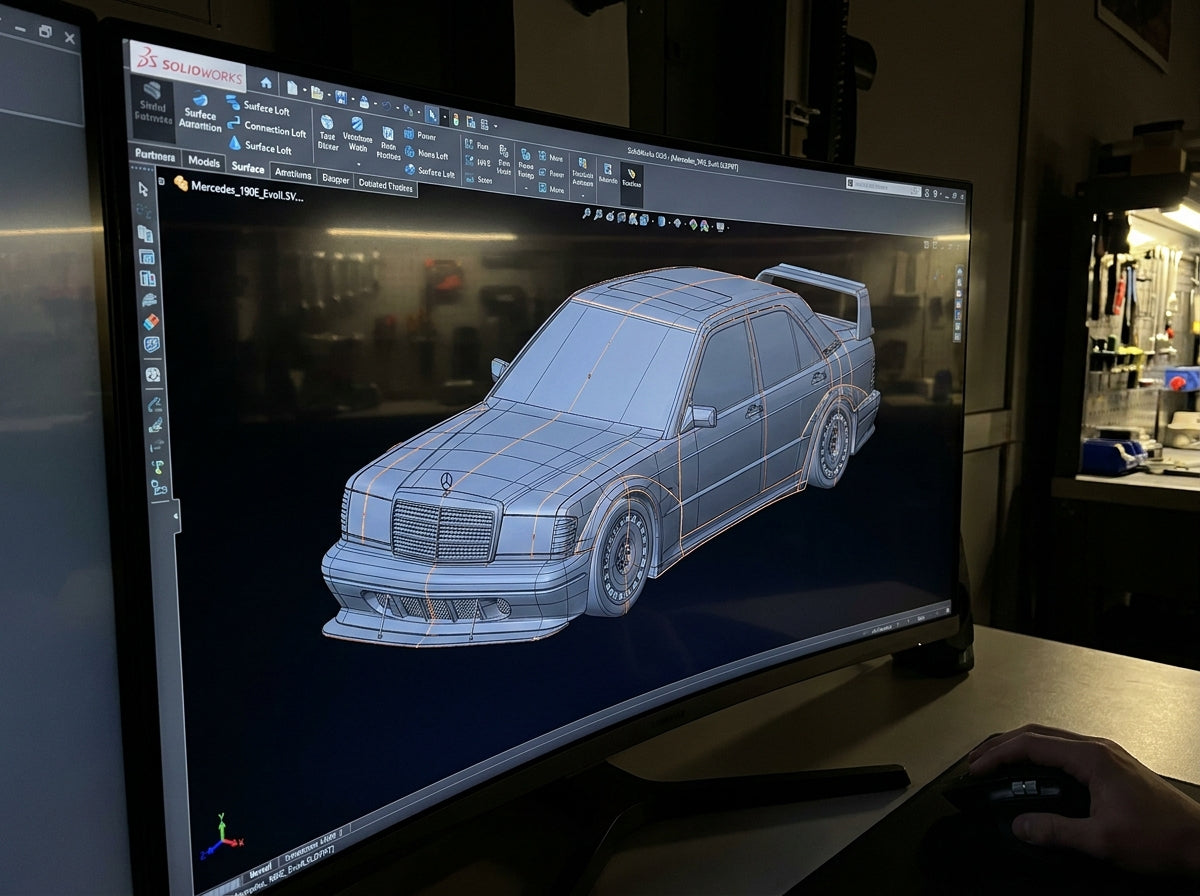1200x896 pixels.
Task: Click the Home icon beside the SolidWorks logo
Action: coord(266,82)
